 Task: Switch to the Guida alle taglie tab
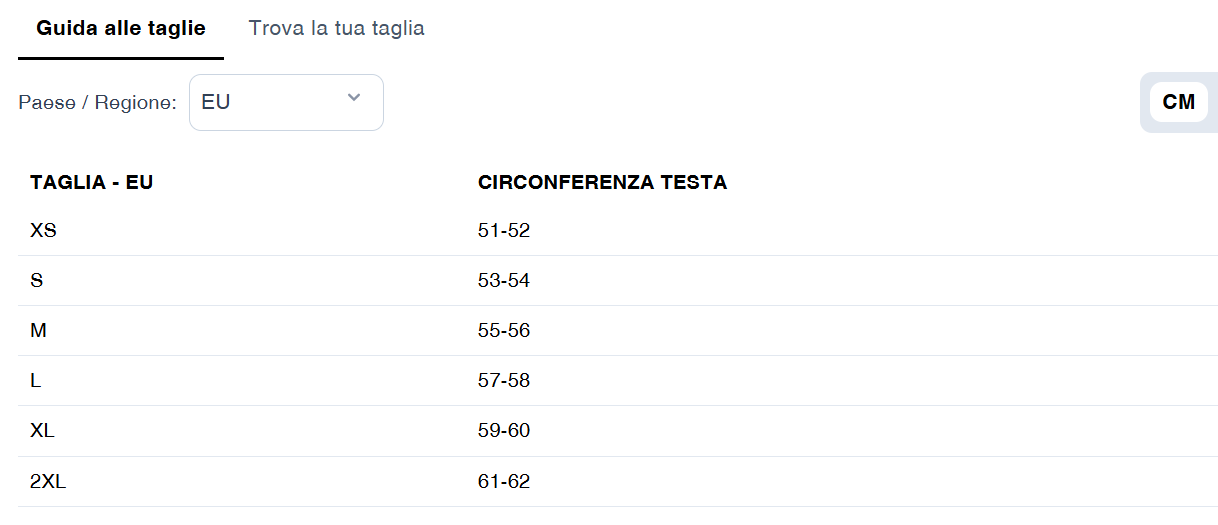(121, 28)
